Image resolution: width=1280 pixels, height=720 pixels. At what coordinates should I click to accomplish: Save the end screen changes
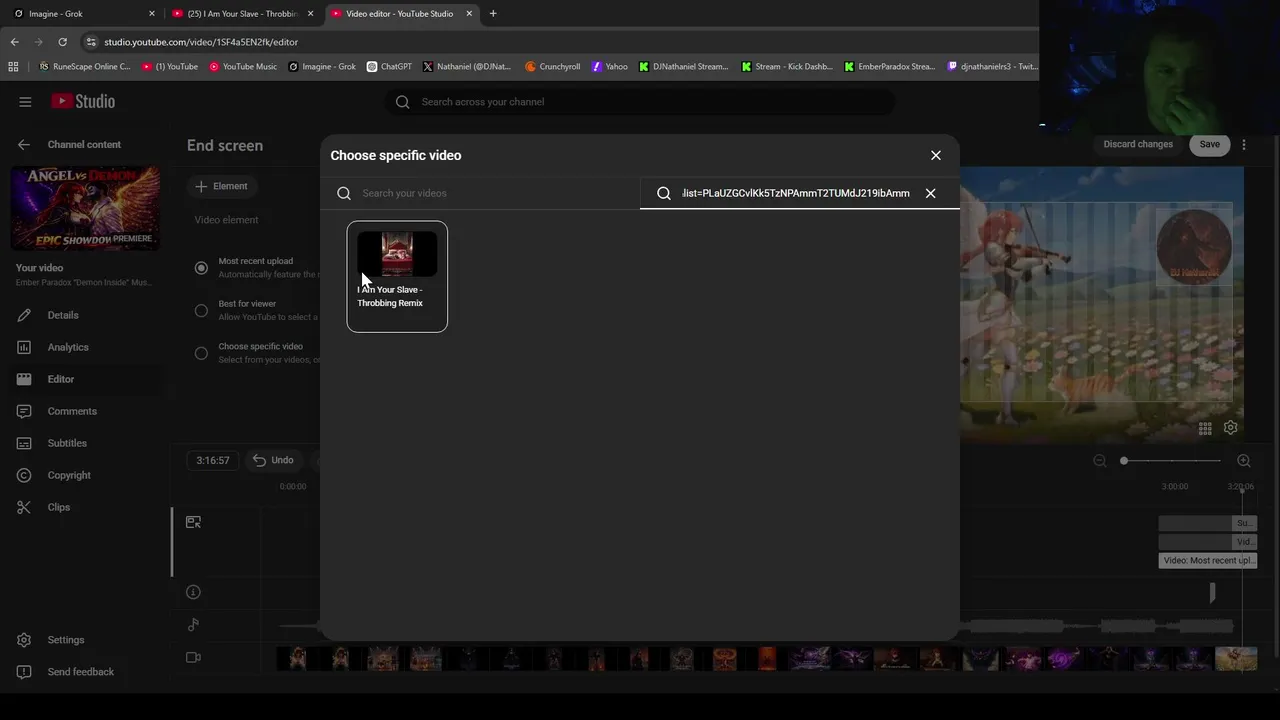[1210, 144]
